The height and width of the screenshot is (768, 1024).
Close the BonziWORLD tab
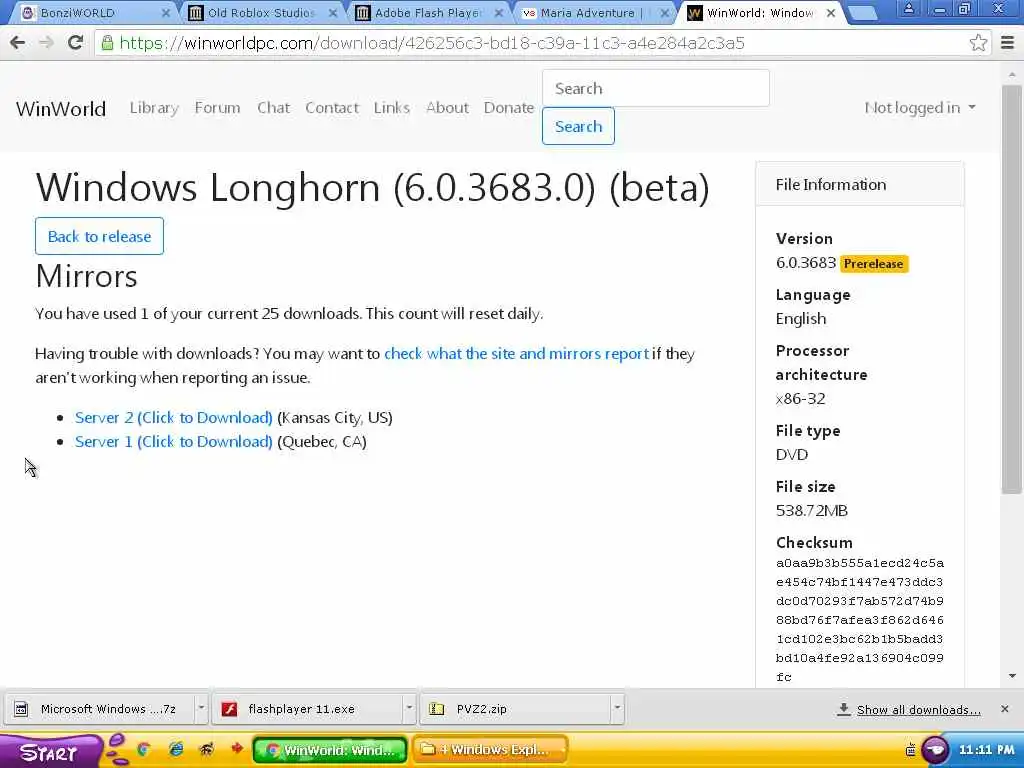[166, 13]
